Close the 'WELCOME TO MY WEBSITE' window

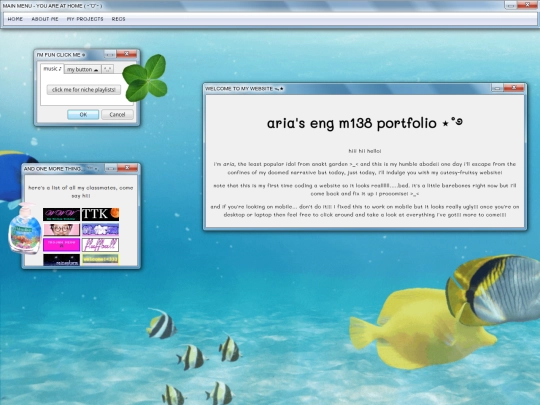tap(513, 88)
